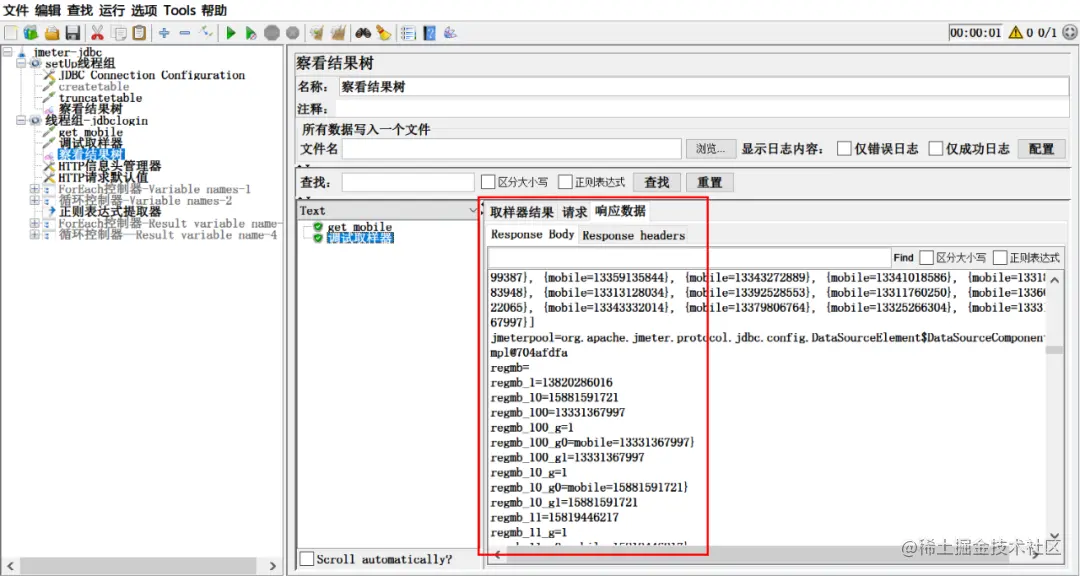Expand 循环控制器-Variable names-2
Screen dimensions: 1080x576
[34, 200]
